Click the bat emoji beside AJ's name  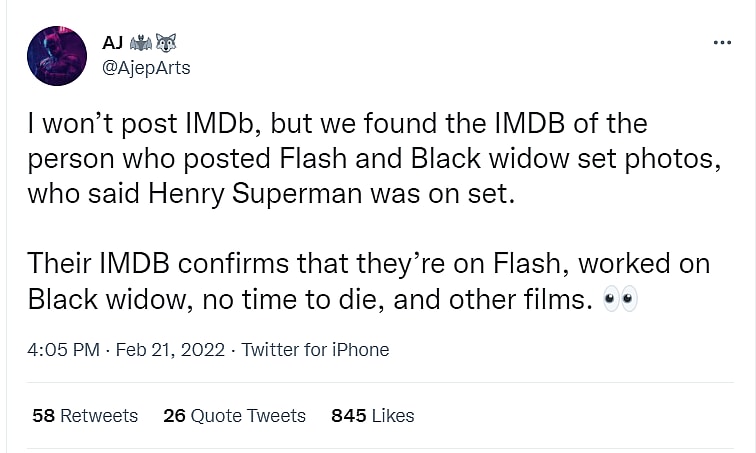tap(141, 43)
